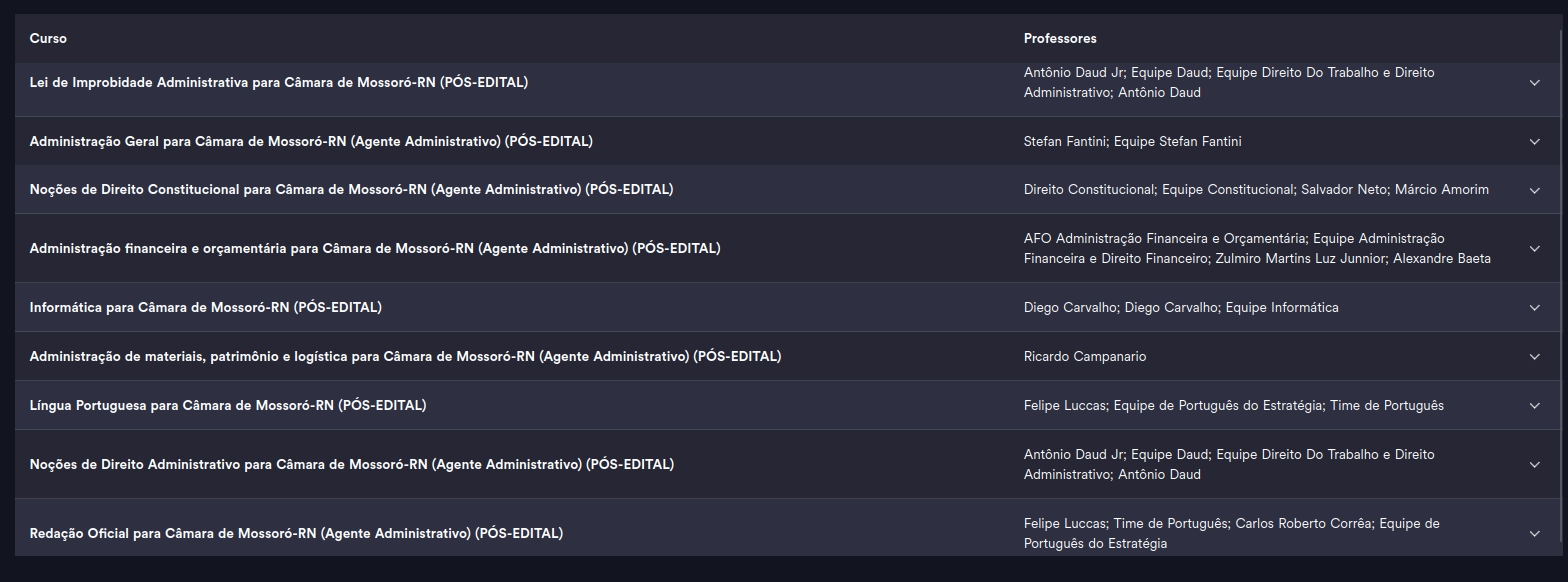Click the Curso column header
The width and height of the screenshot is (1568, 582).
click(48, 38)
